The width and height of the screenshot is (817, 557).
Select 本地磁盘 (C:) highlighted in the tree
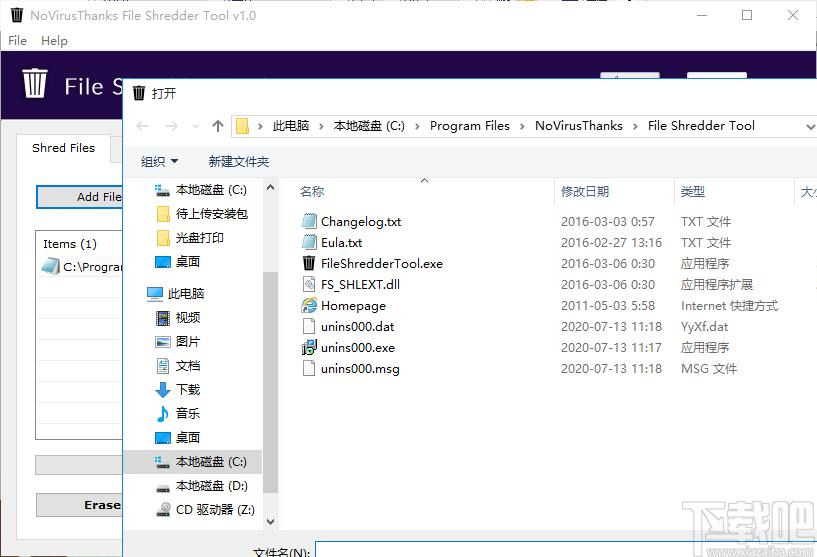click(193, 462)
